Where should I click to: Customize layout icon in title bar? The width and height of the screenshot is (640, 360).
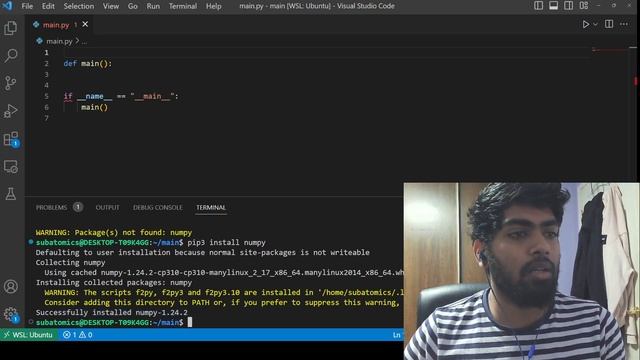[x=584, y=6]
